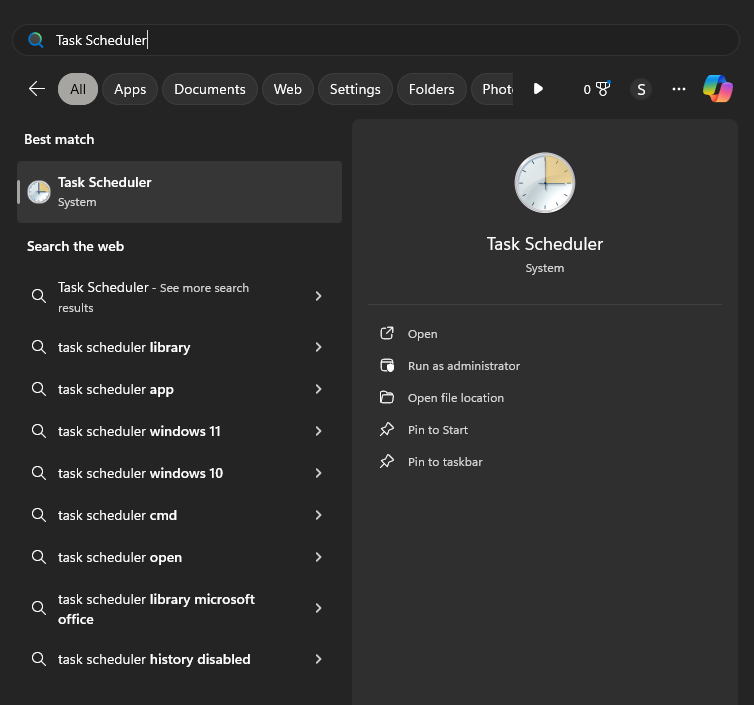The image size is (754, 705).
Task: Switch to the Folders filter tab
Action: pos(431,89)
